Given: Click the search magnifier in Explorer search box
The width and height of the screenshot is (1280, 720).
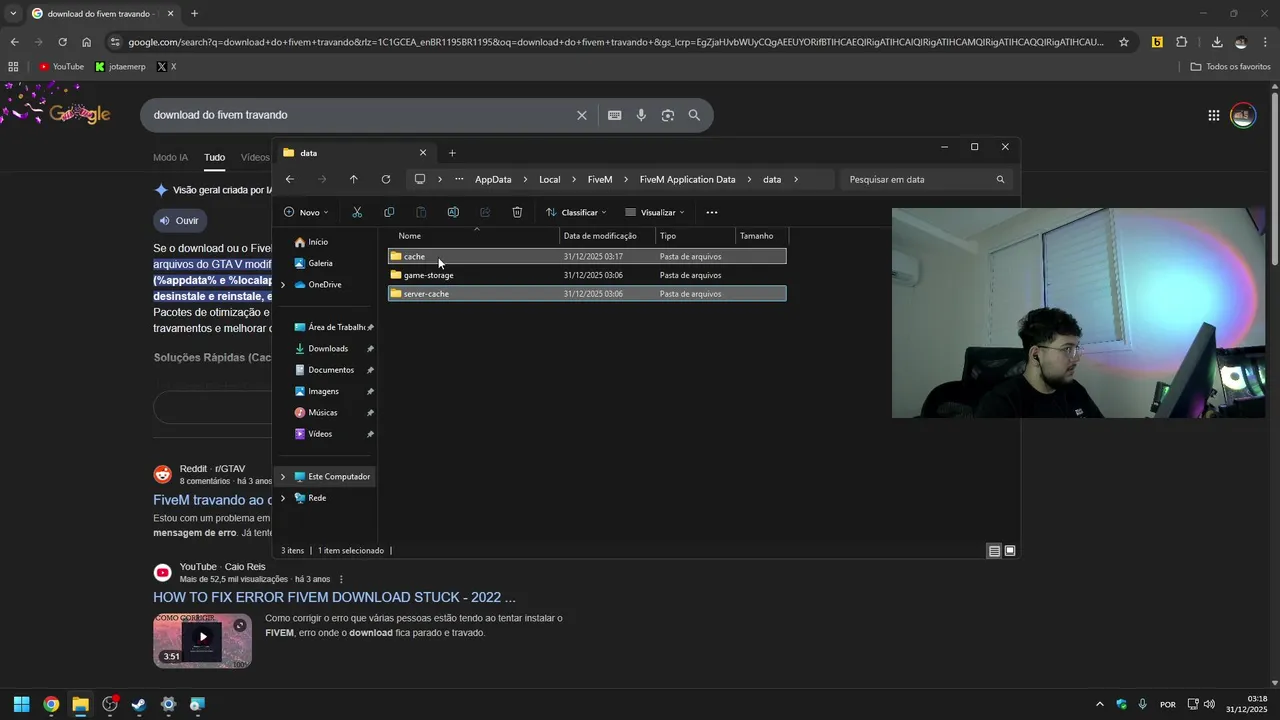Looking at the screenshot, I should (1000, 180).
